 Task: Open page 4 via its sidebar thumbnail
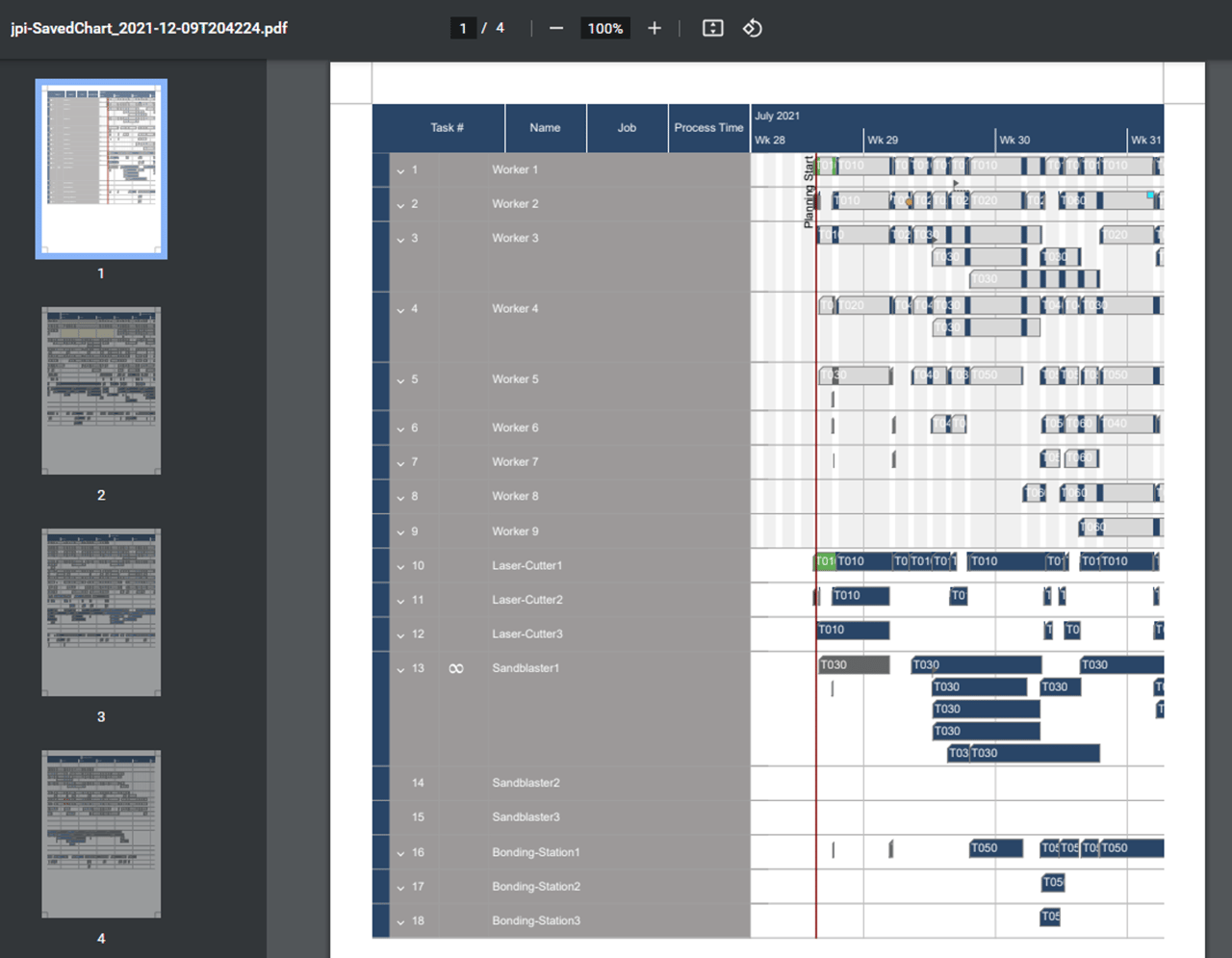[x=100, y=834]
